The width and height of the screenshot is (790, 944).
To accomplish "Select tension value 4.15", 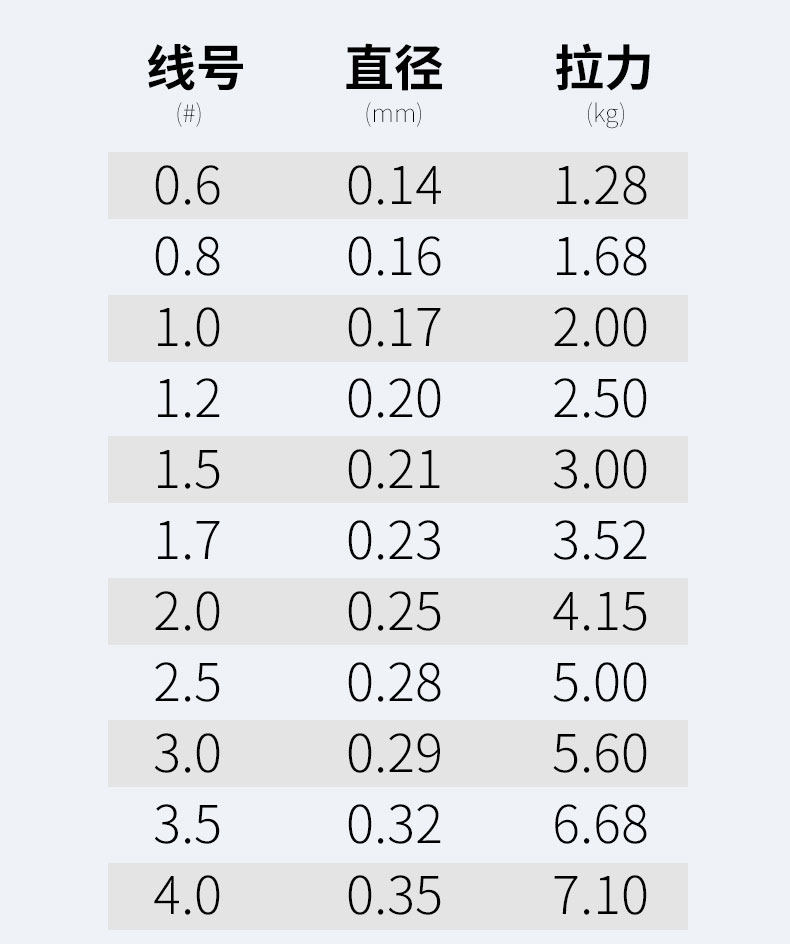I will coord(600,612).
